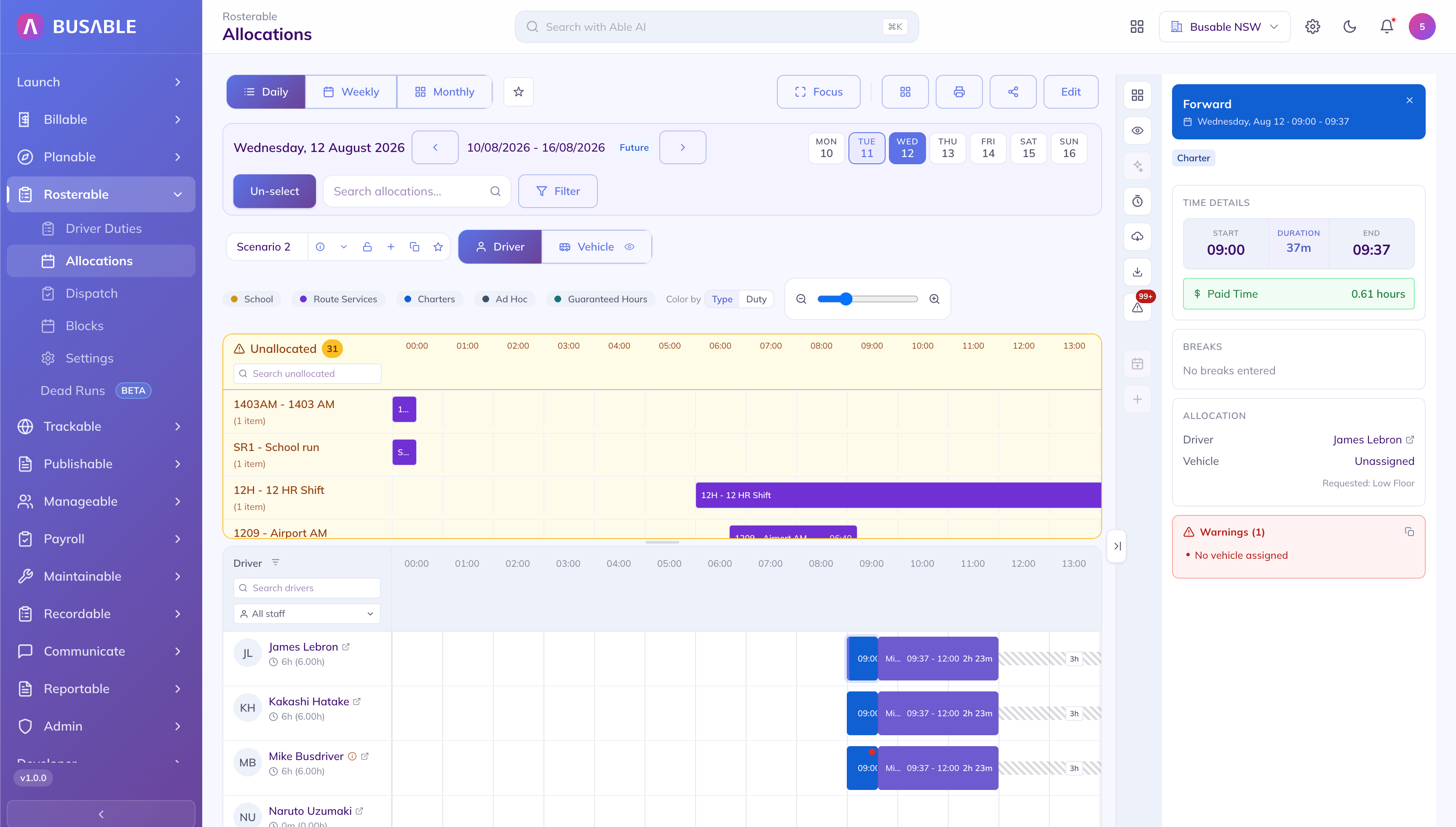This screenshot has height=827, width=1456.
Task: Toggle dark mode moon icon
Action: (1350, 27)
